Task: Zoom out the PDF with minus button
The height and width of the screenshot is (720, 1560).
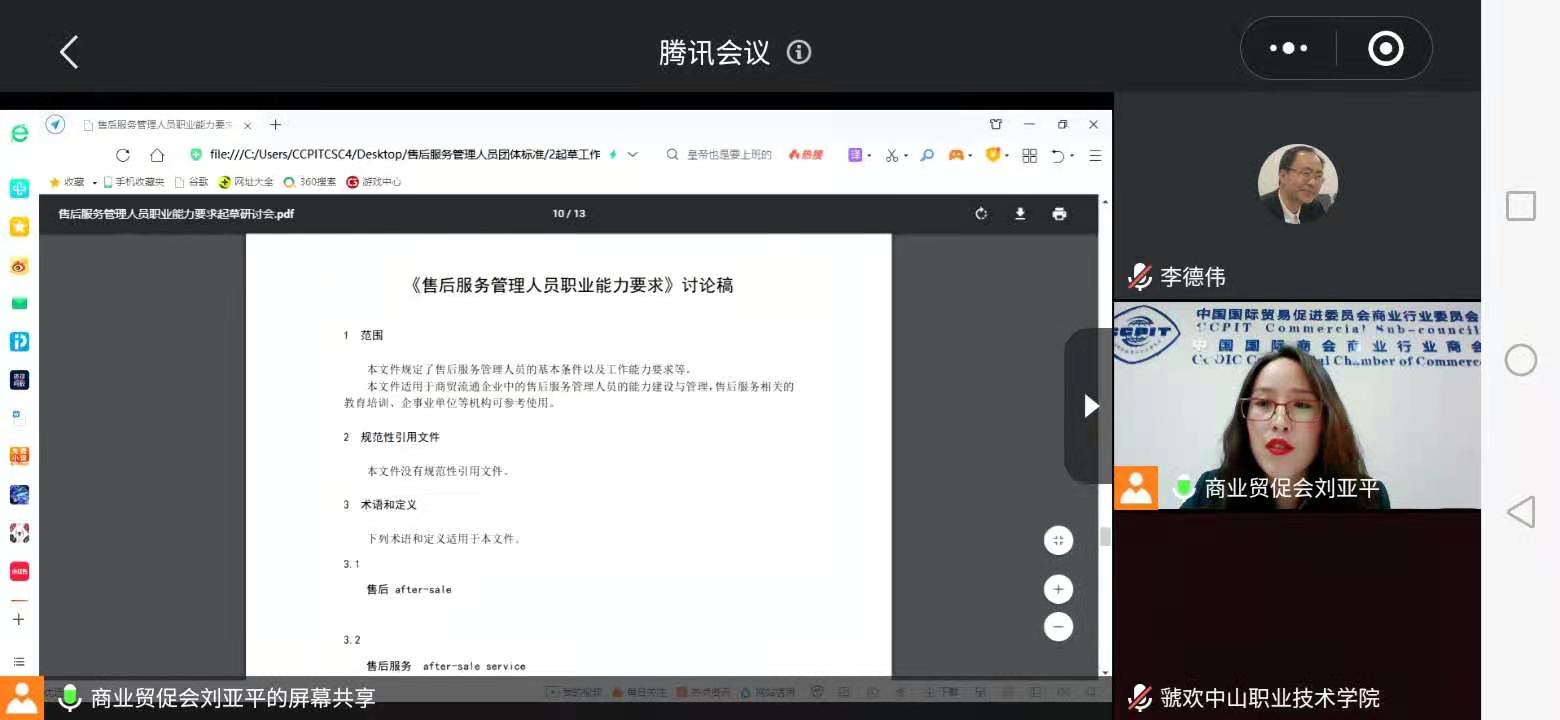Action: click(1058, 627)
